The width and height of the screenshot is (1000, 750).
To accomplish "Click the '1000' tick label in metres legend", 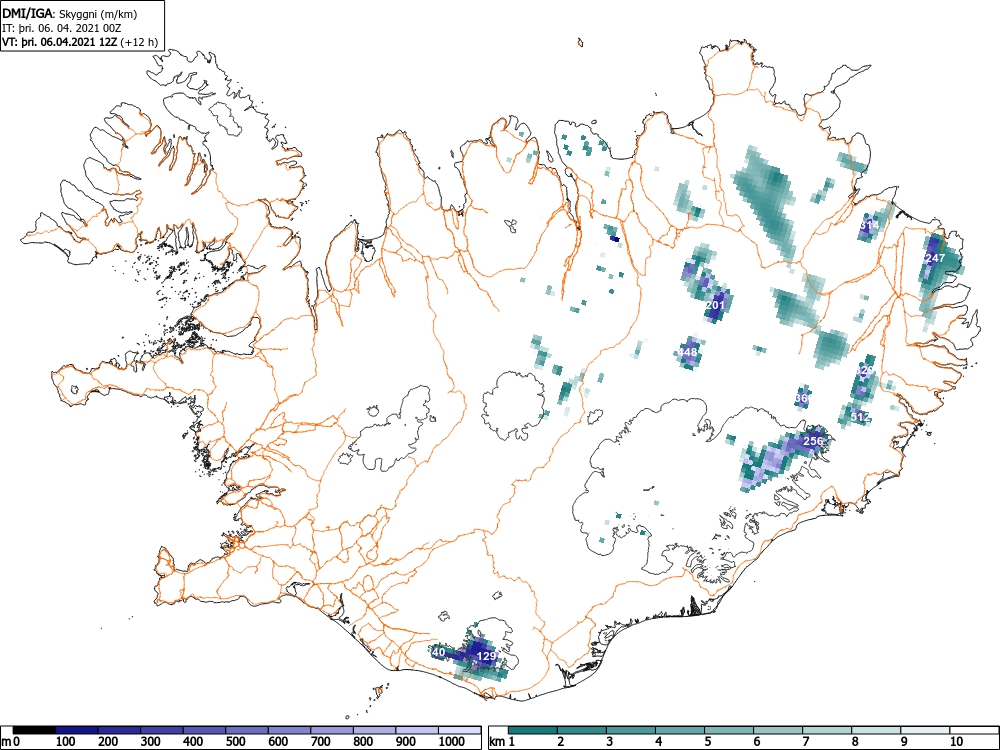I will tap(452, 741).
